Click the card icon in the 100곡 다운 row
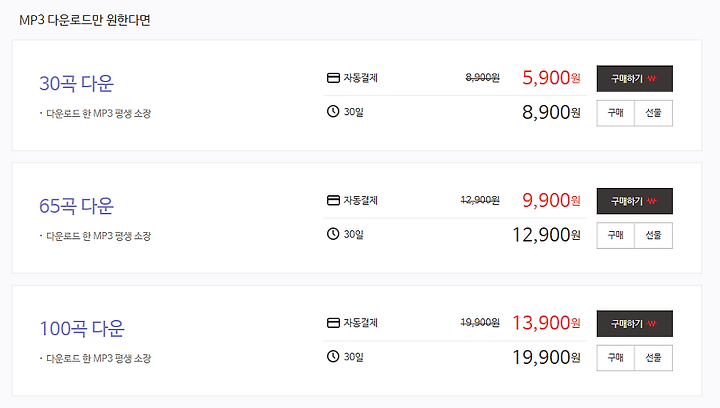This screenshot has width=720, height=408. coord(333,323)
